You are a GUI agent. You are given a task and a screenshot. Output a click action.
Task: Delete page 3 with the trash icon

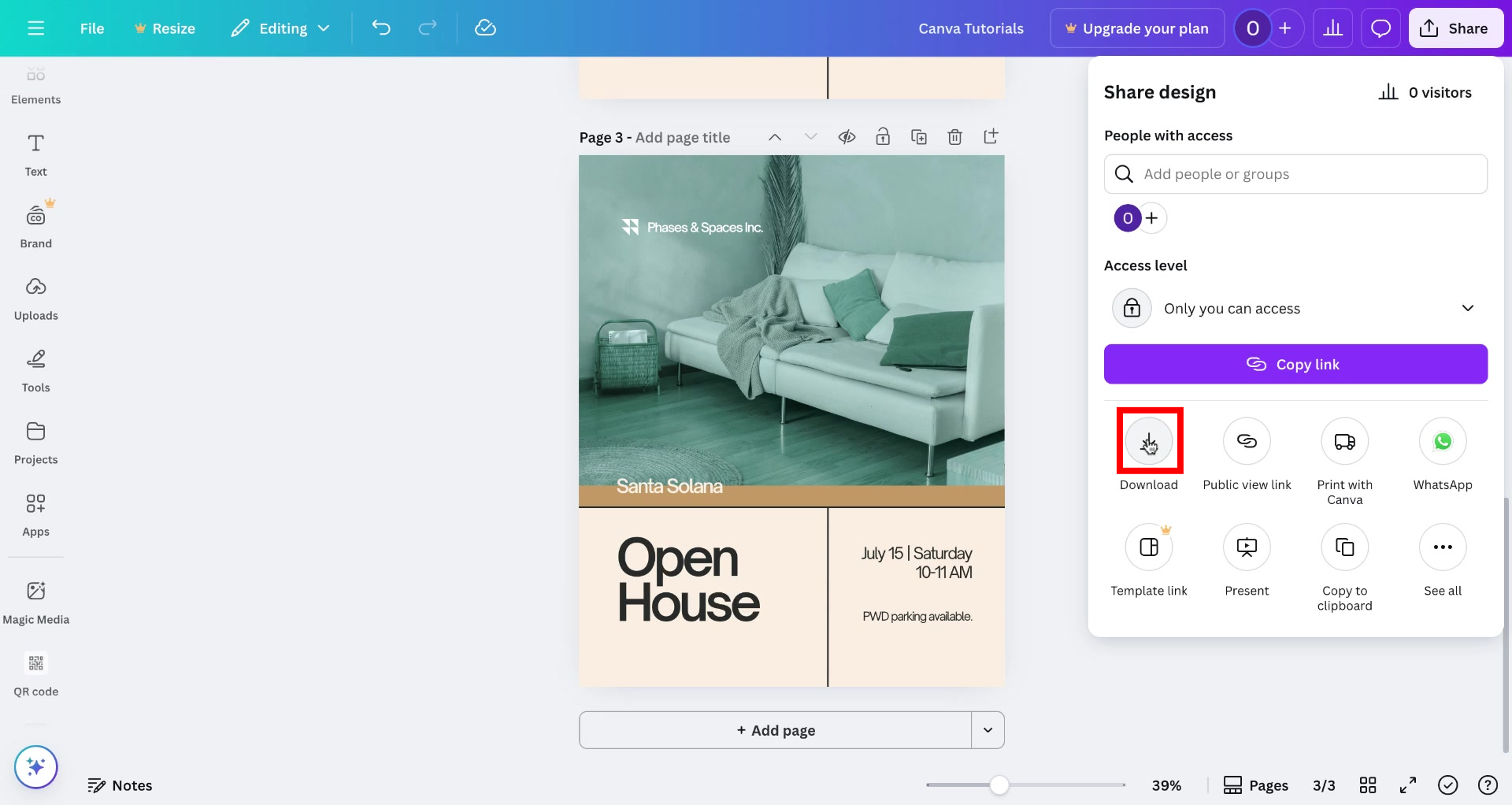(x=955, y=136)
